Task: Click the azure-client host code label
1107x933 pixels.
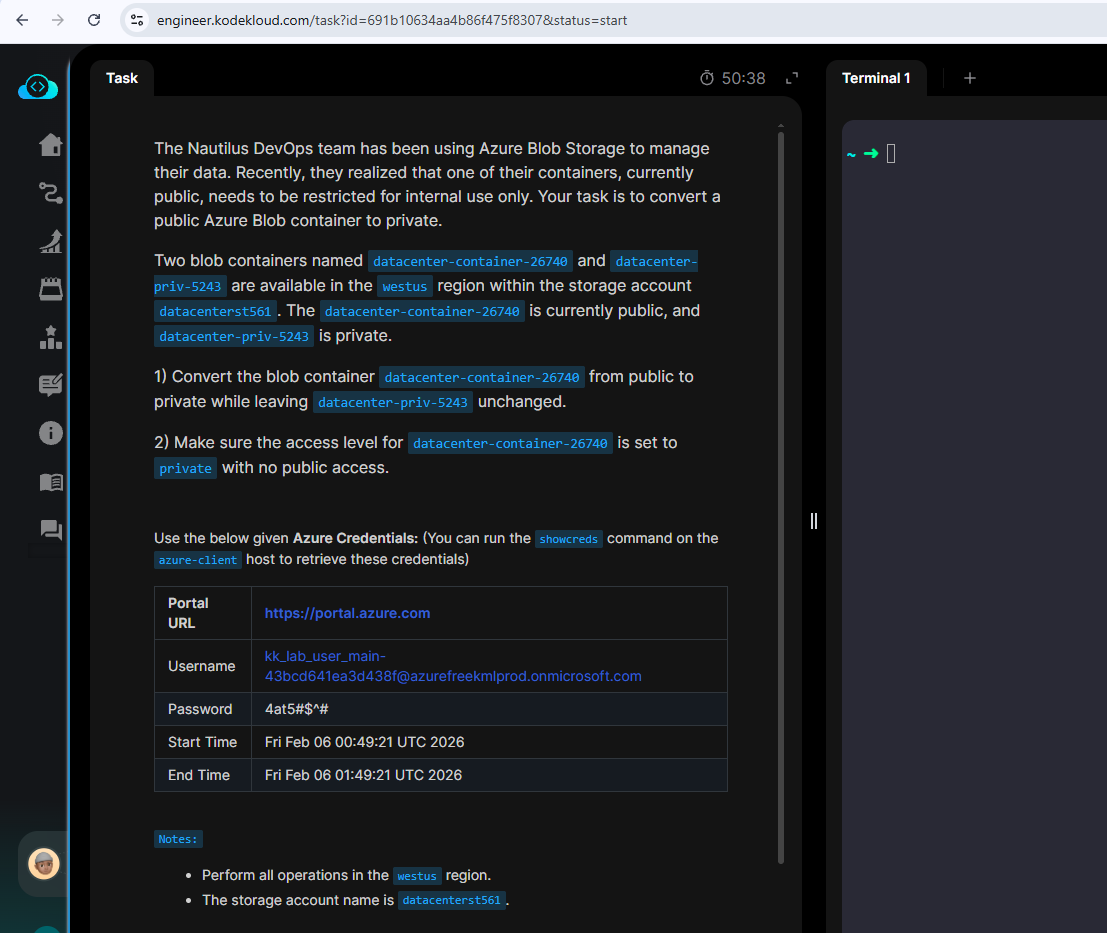Action: point(198,560)
